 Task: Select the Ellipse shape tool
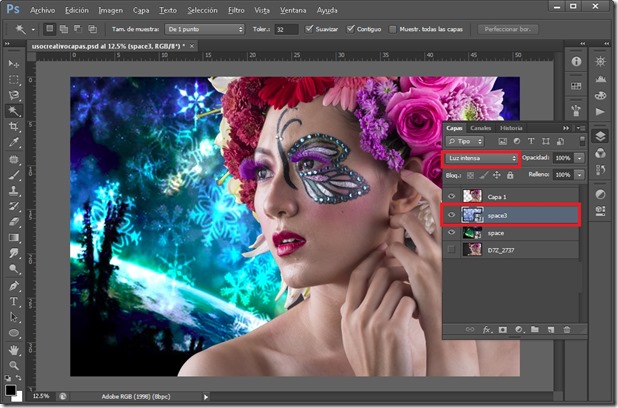[14, 333]
